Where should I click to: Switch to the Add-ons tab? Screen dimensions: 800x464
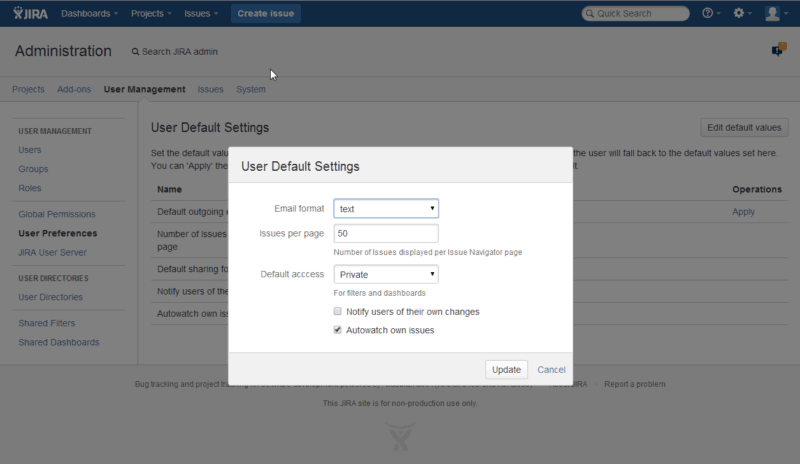pyautogui.click(x=74, y=89)
